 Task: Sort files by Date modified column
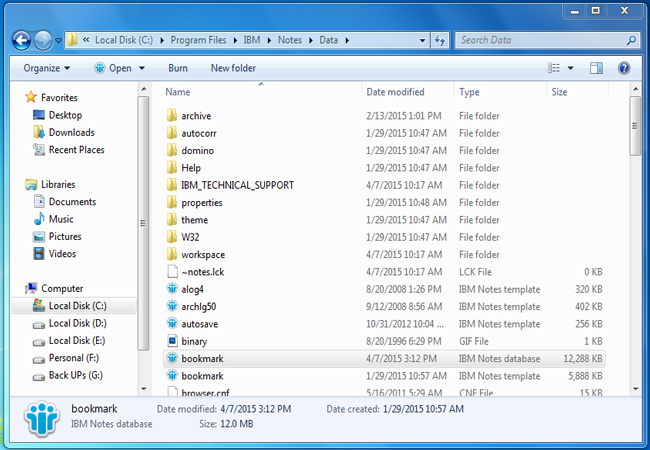point(395,92)
